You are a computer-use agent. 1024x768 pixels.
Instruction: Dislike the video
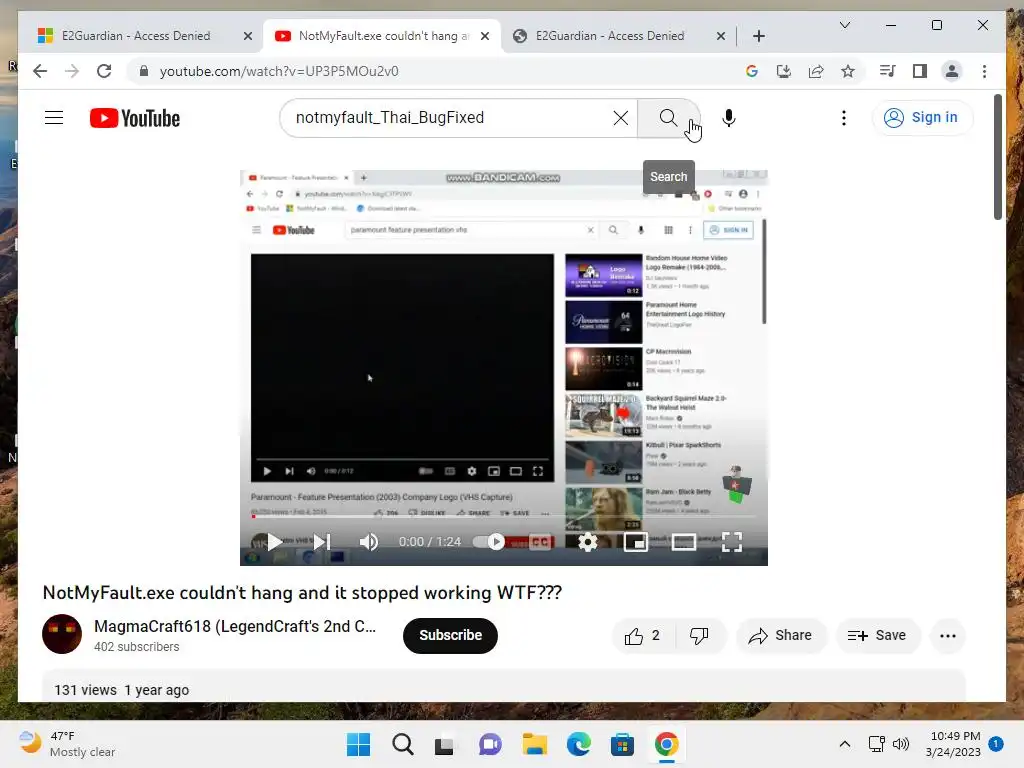[699, 636]
